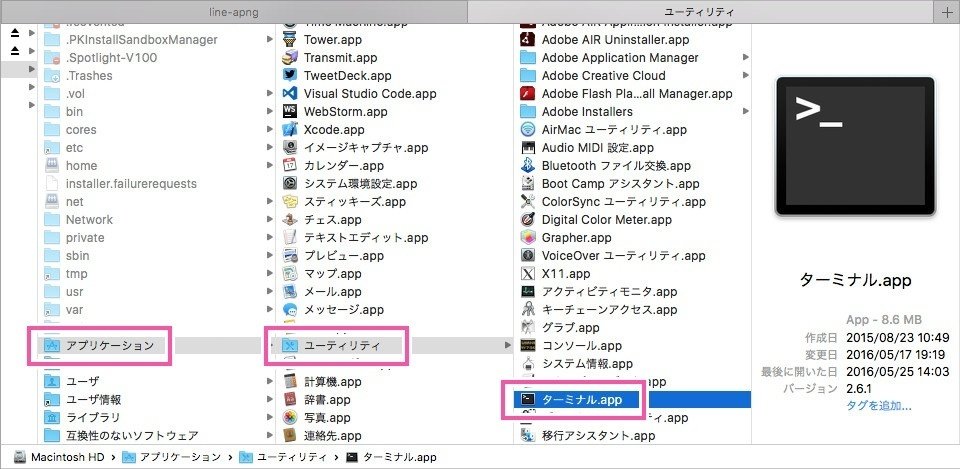Click the ColorSync ユーティリティ.app icon

coord(527,201)
